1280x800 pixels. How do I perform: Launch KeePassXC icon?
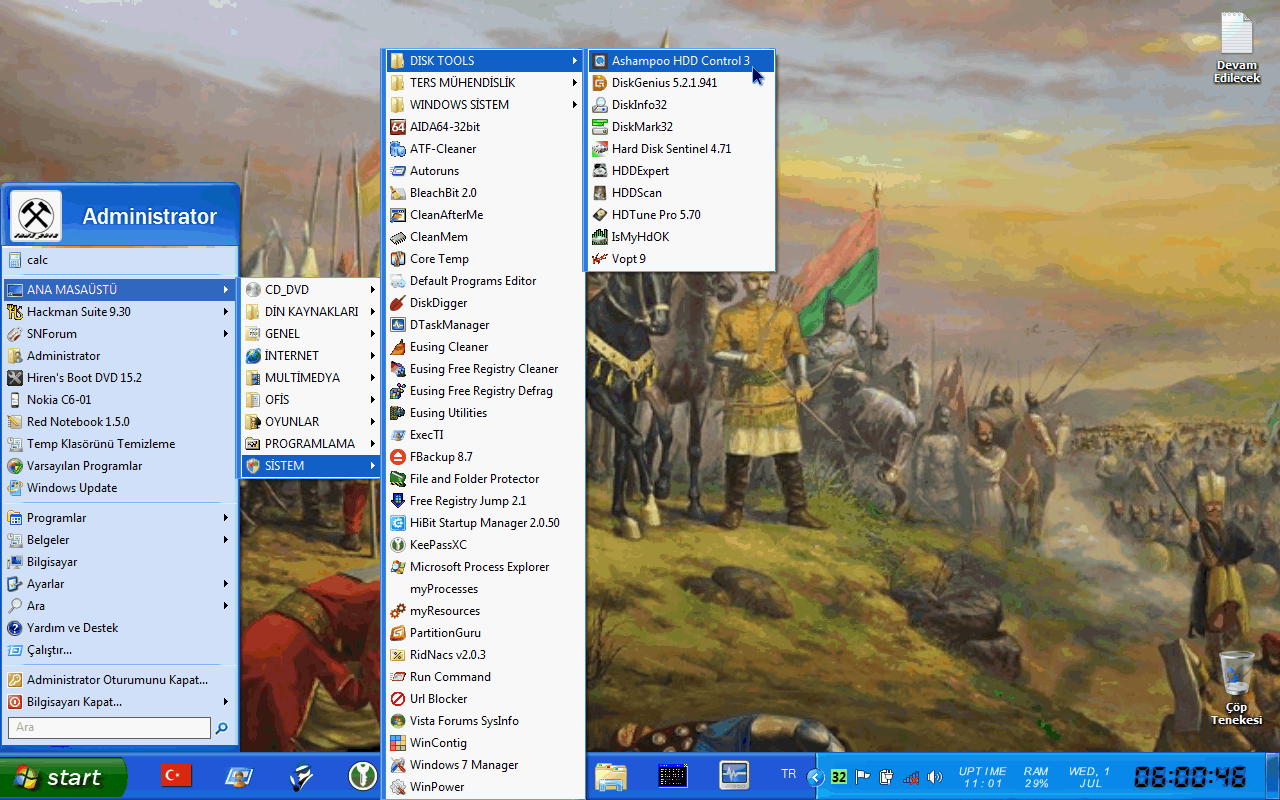pyautogui.click(x=397, y=545)
